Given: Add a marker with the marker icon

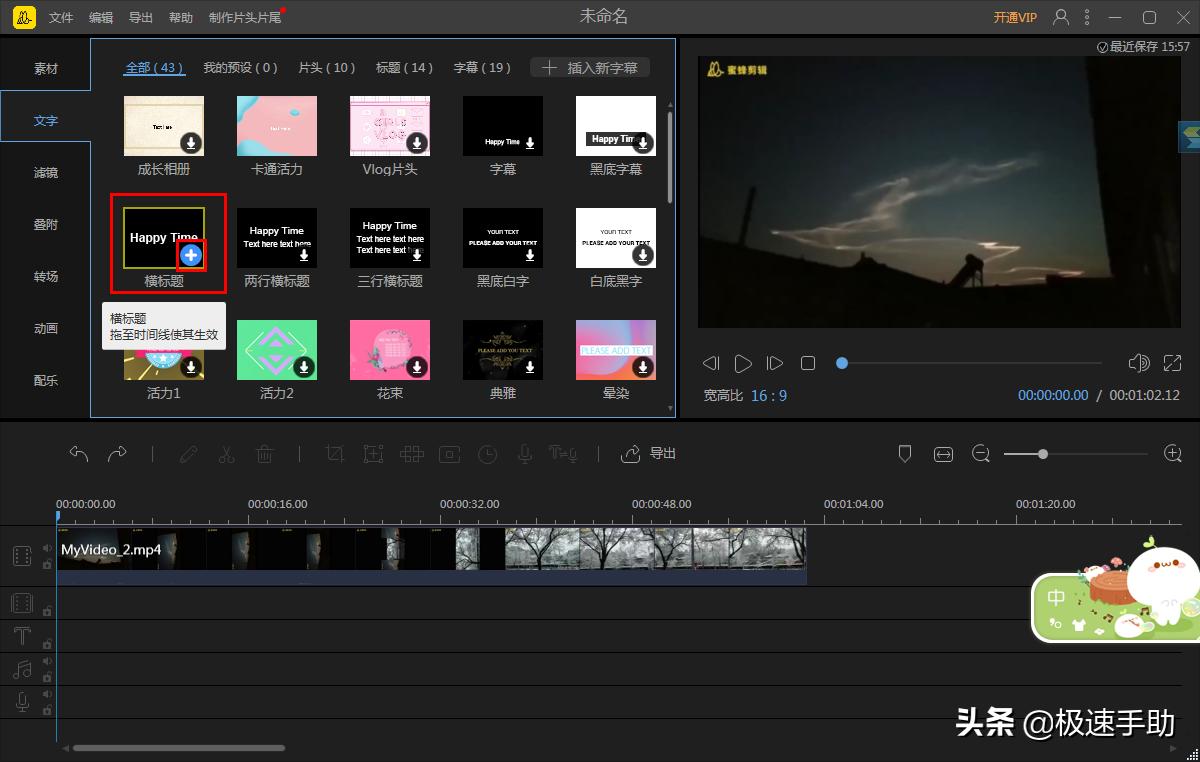Looking at the screenshot, I should [x=905, y=454].
